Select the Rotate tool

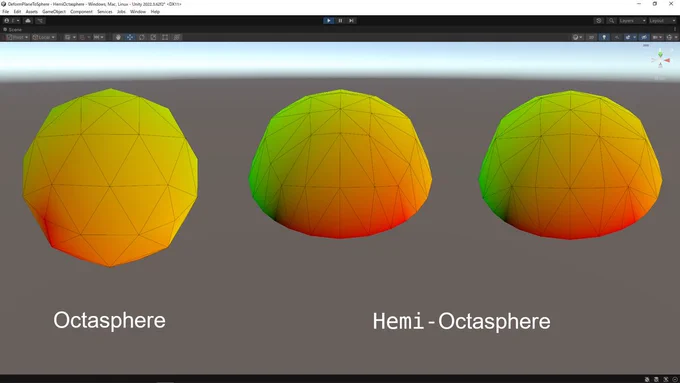[142, 37]
